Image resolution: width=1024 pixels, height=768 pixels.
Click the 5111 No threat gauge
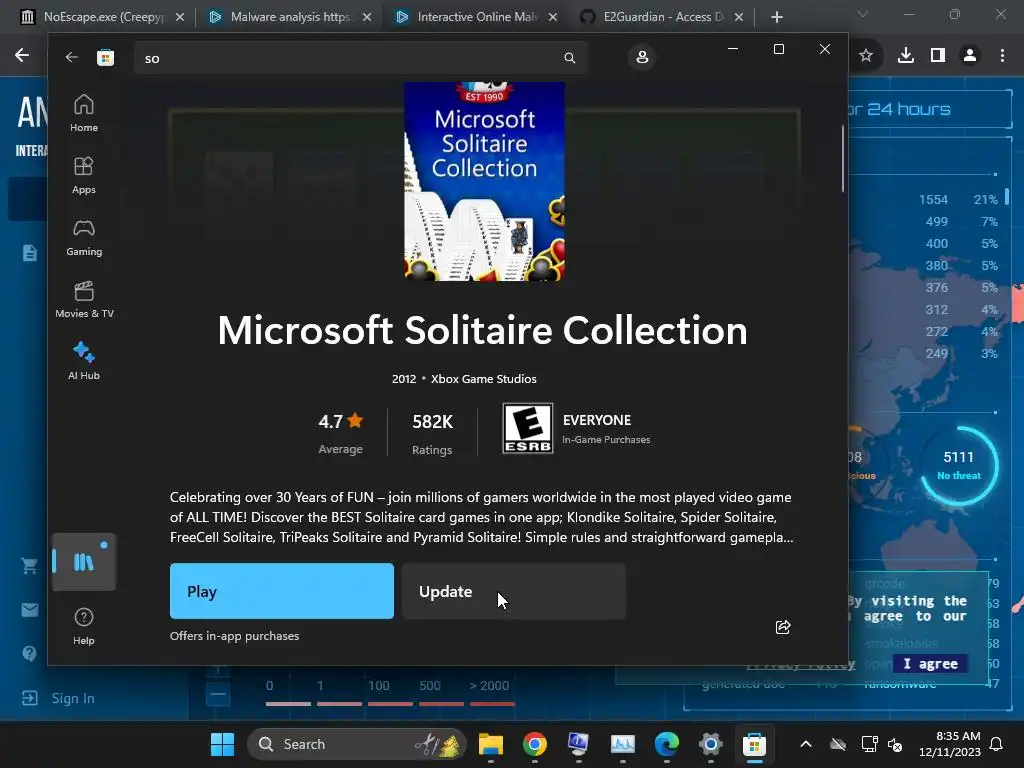click(958, 466)
